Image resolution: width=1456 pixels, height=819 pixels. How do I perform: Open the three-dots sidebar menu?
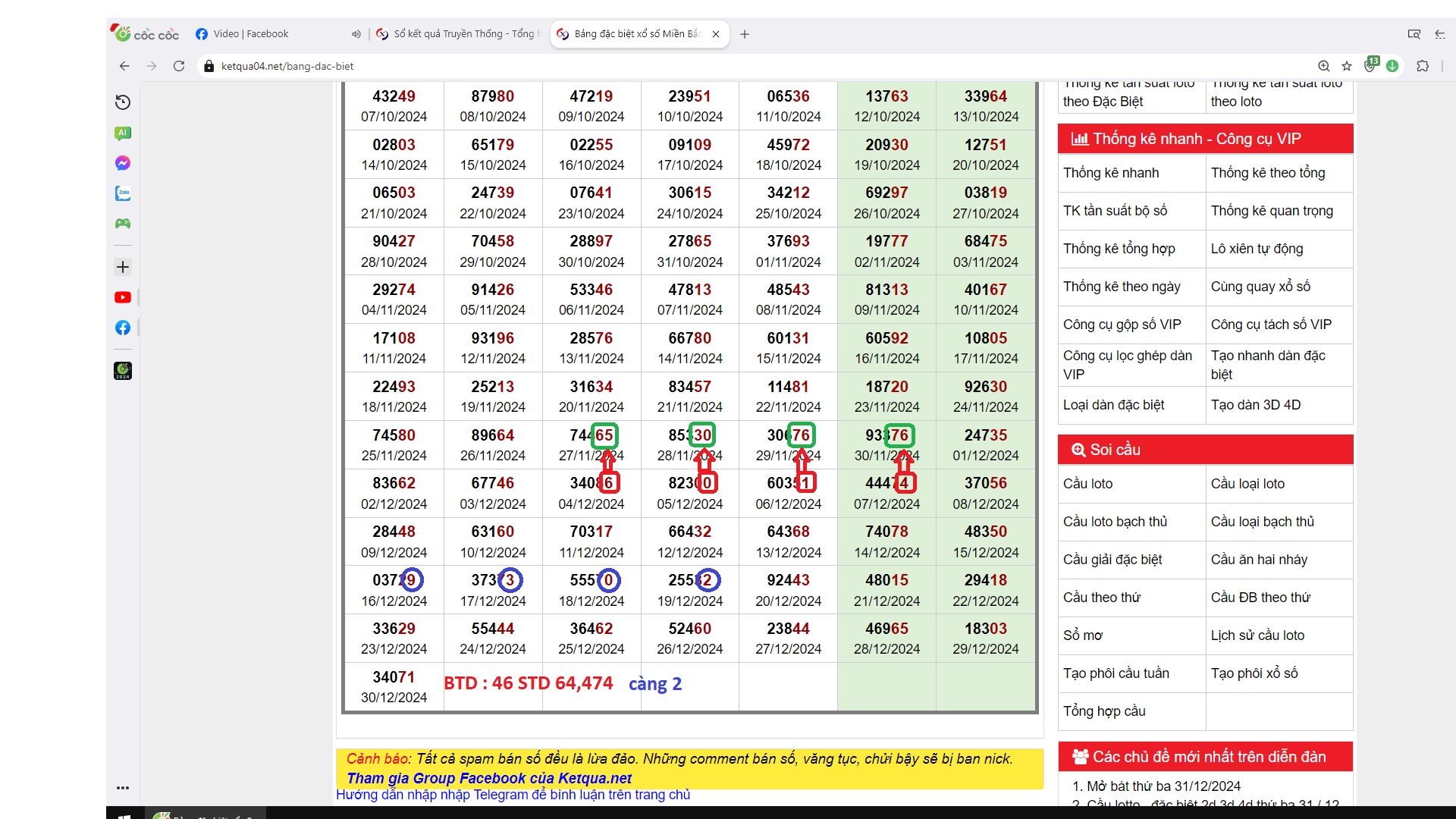click(x=123, y=788)
